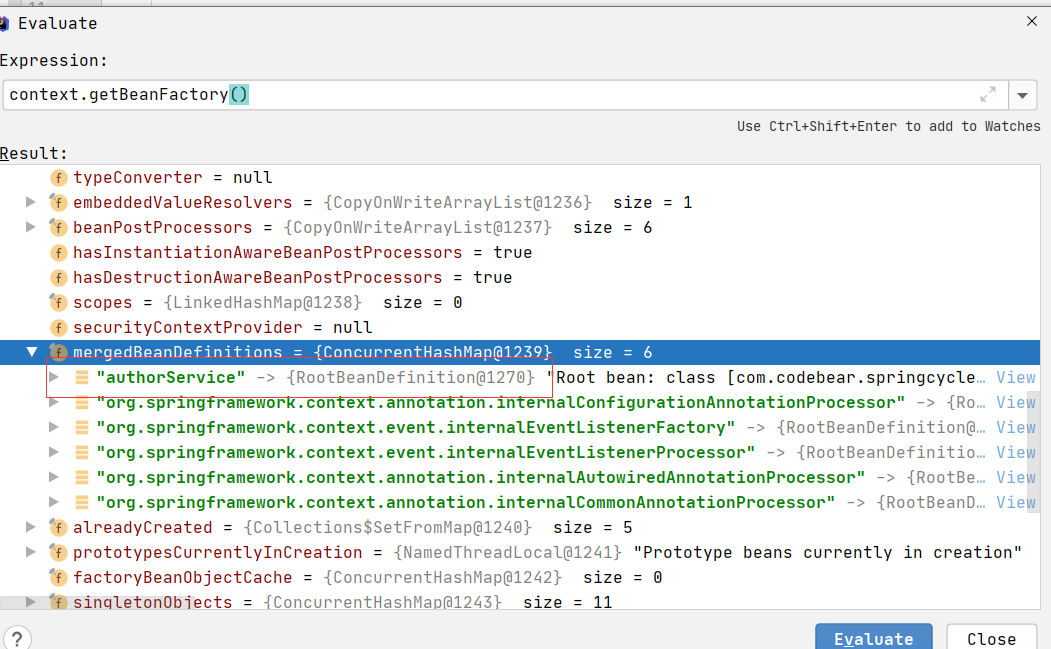Click the View link for authorService
Image resolution: width=1051 pixels, height=649 pixels.
tap(1015, 377)
